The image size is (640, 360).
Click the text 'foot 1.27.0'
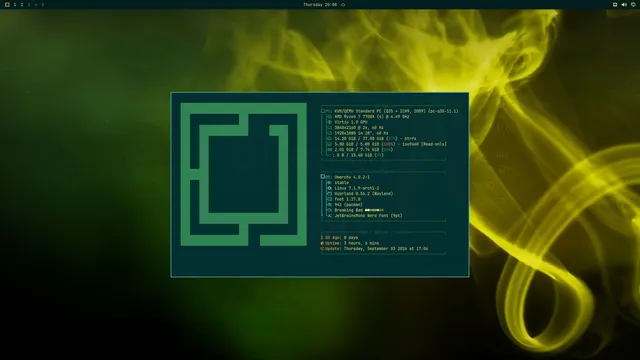coord(348,199)
